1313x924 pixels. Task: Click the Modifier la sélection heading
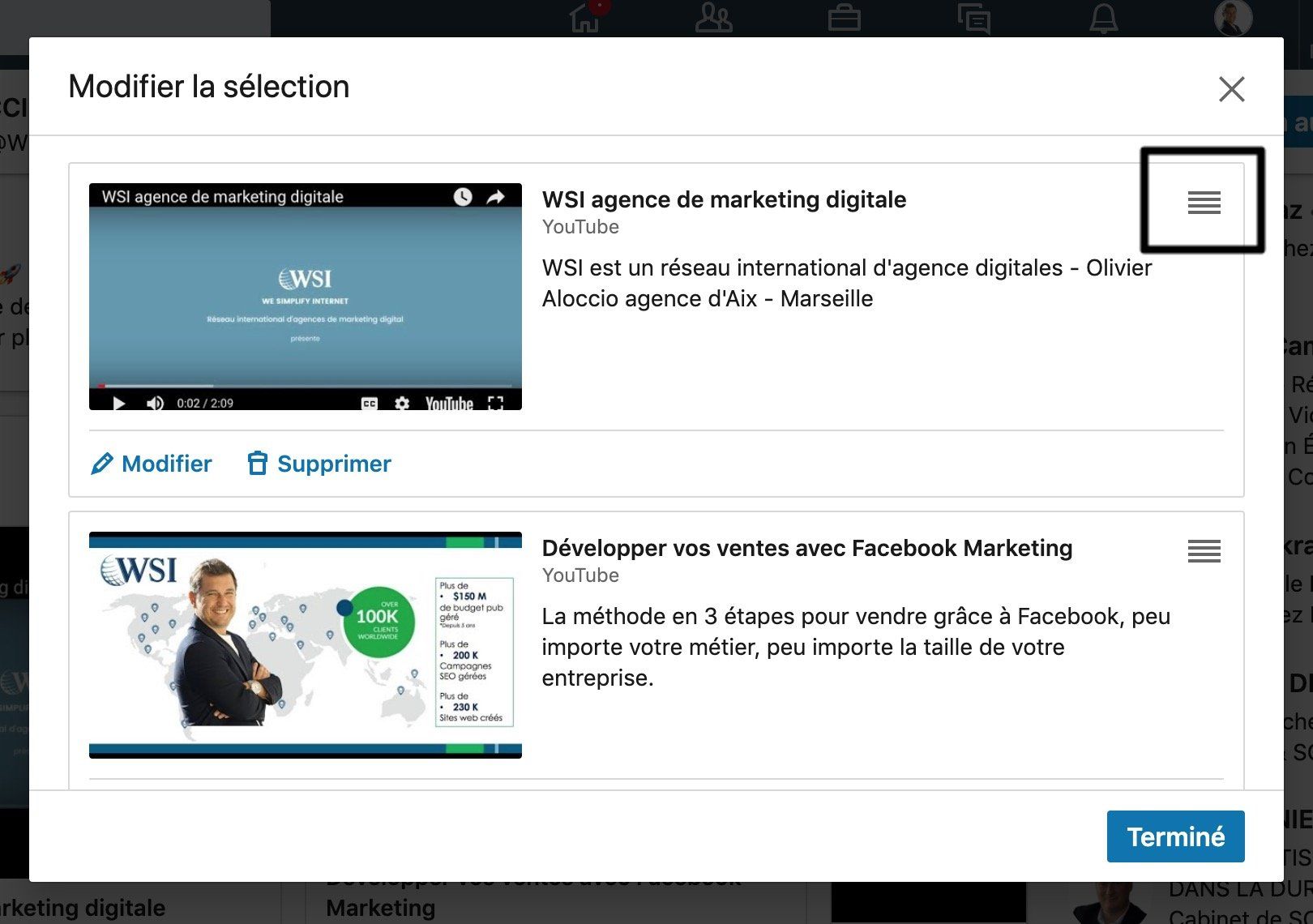coord(209,87)
